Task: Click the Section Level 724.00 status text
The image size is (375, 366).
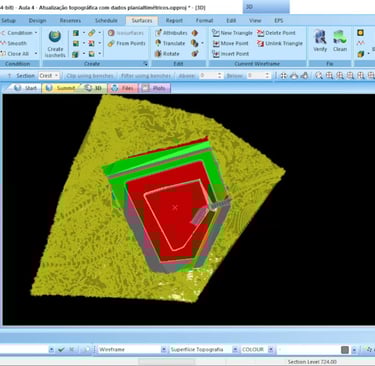Action: [x=312, y=362]
